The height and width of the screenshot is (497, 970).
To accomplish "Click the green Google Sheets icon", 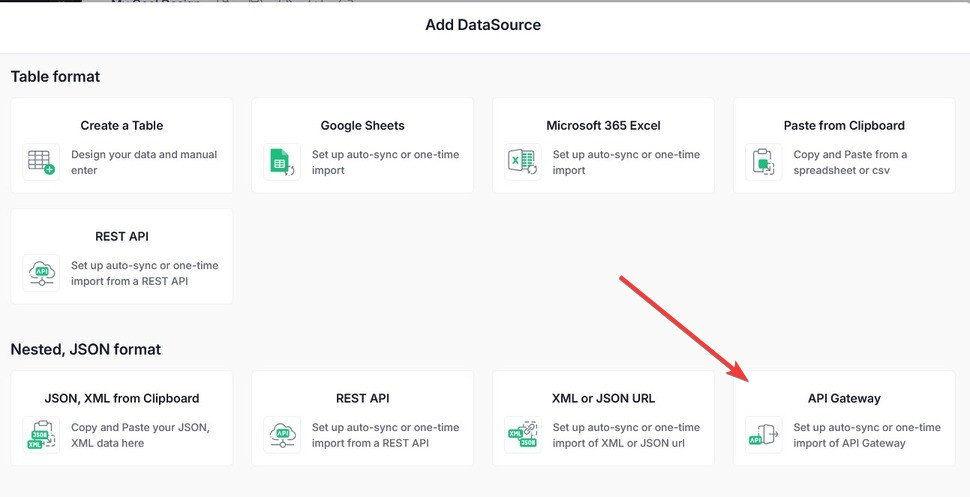I will pyautogui.click(x=282, y=162).
